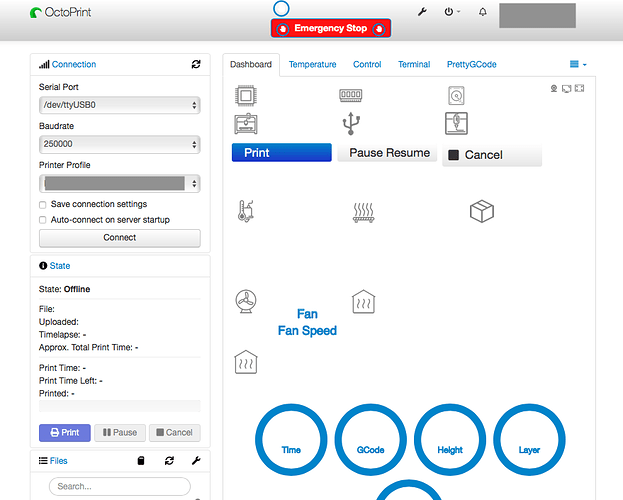Screen dimensions: 623x500
Task: Click the Connect button
Action: click(120, 238)
